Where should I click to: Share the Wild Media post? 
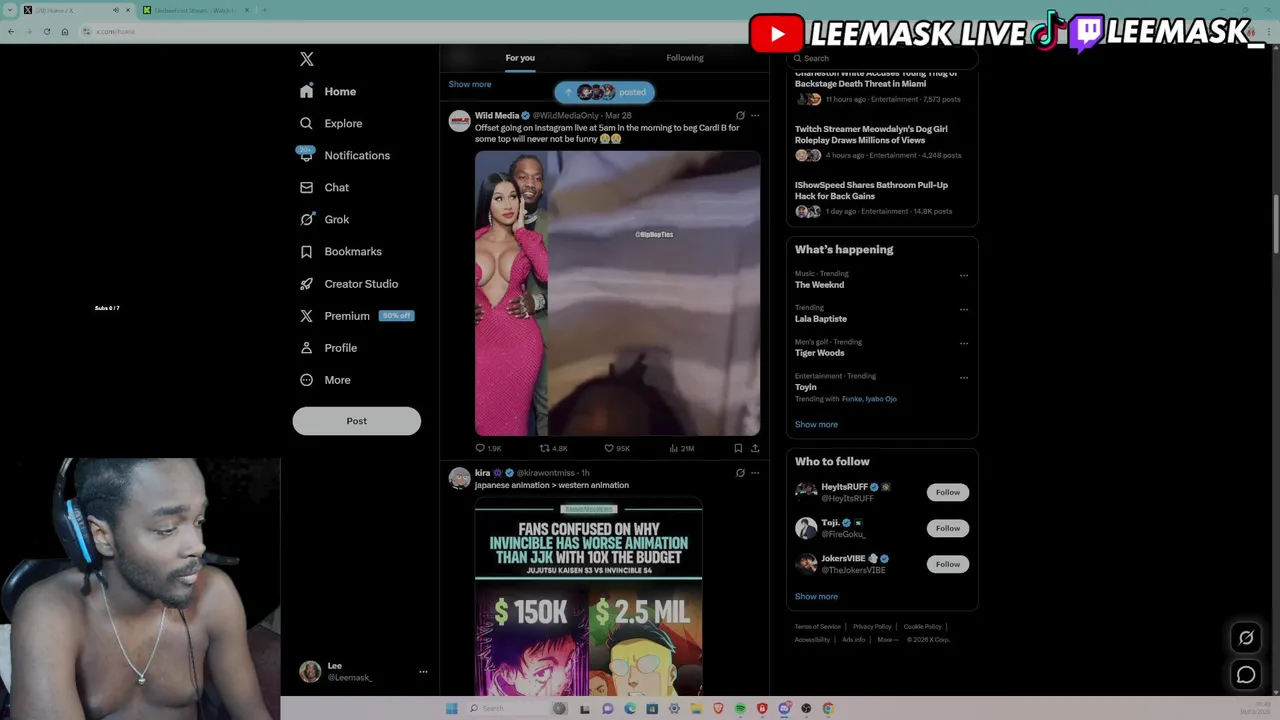coord(755,448)
